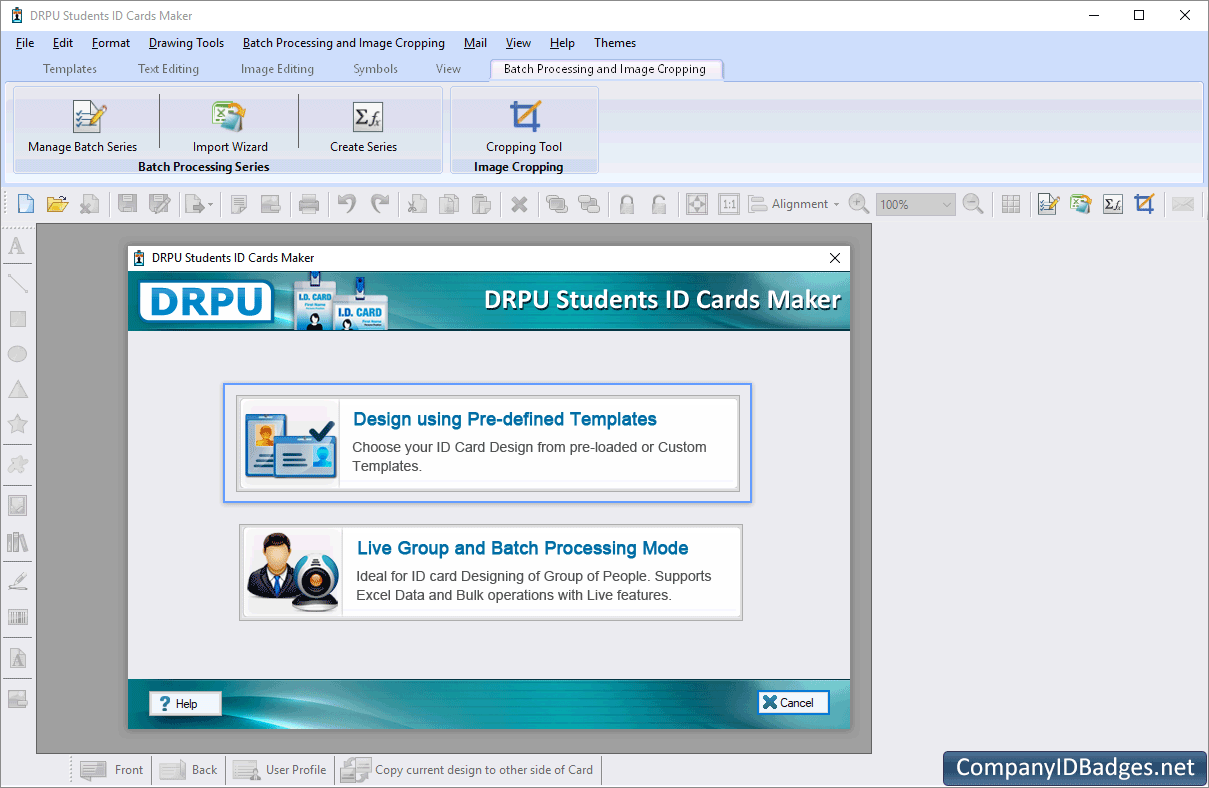1209x788 pixels.
Task: Expand the export button's dropdown arrow
Action: coord(209,203)
